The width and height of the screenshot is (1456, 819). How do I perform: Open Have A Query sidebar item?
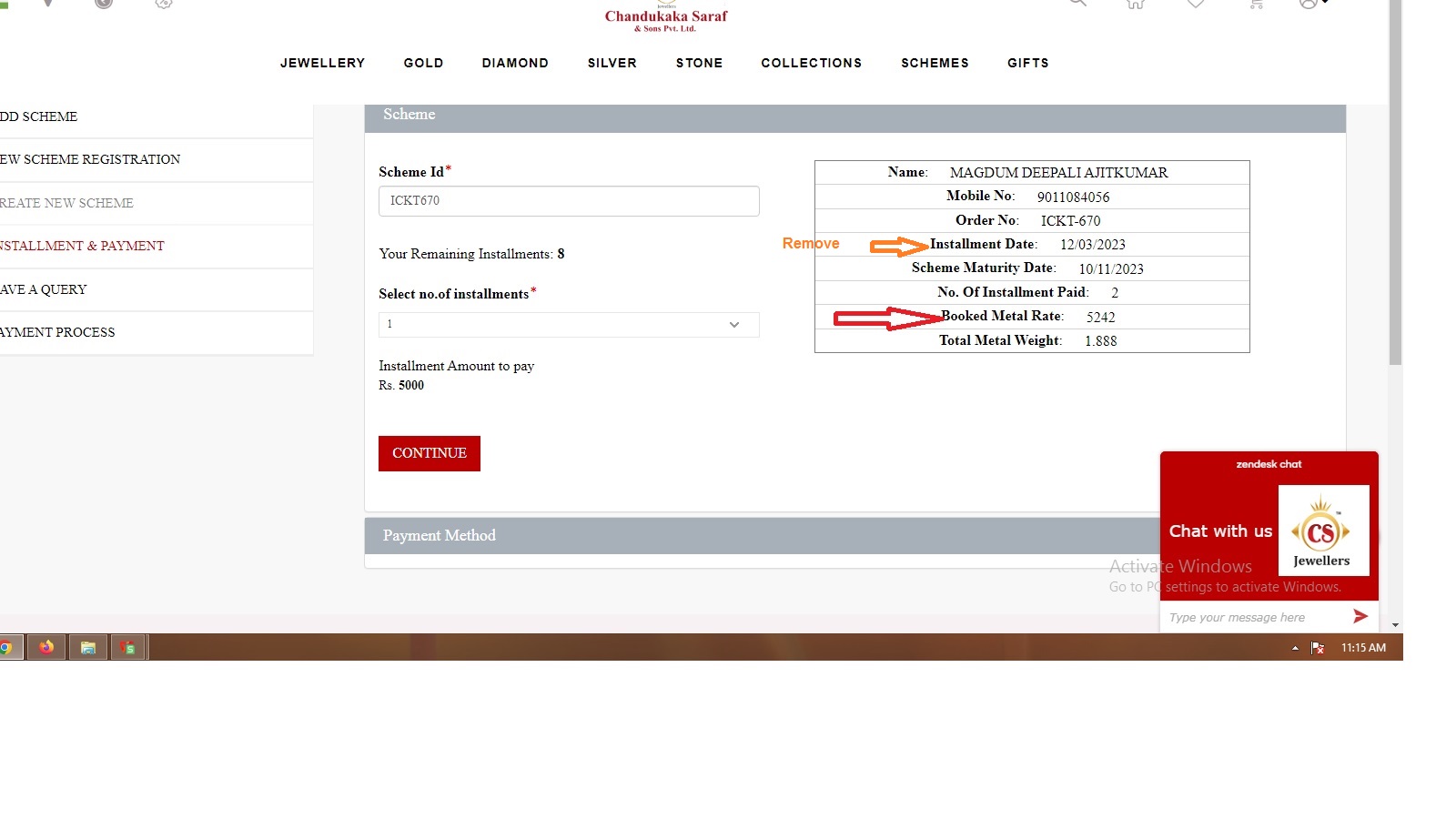pyautogui.click(x=157, y=289)
